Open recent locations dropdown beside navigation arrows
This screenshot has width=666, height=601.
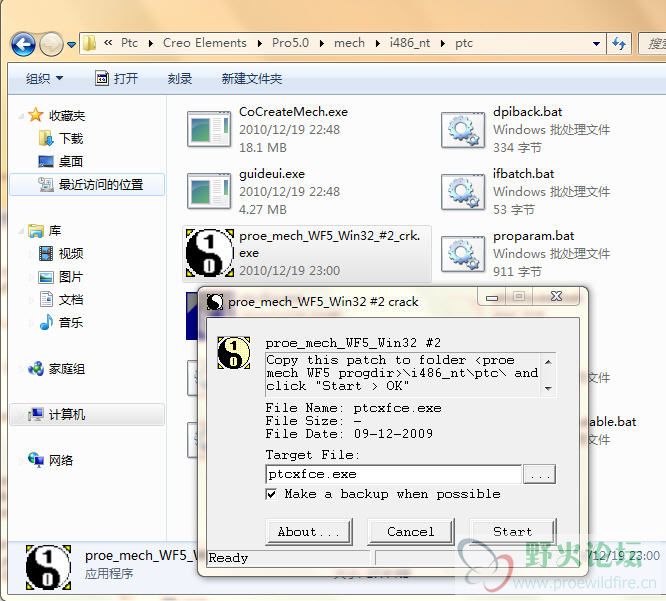[72, 44]
